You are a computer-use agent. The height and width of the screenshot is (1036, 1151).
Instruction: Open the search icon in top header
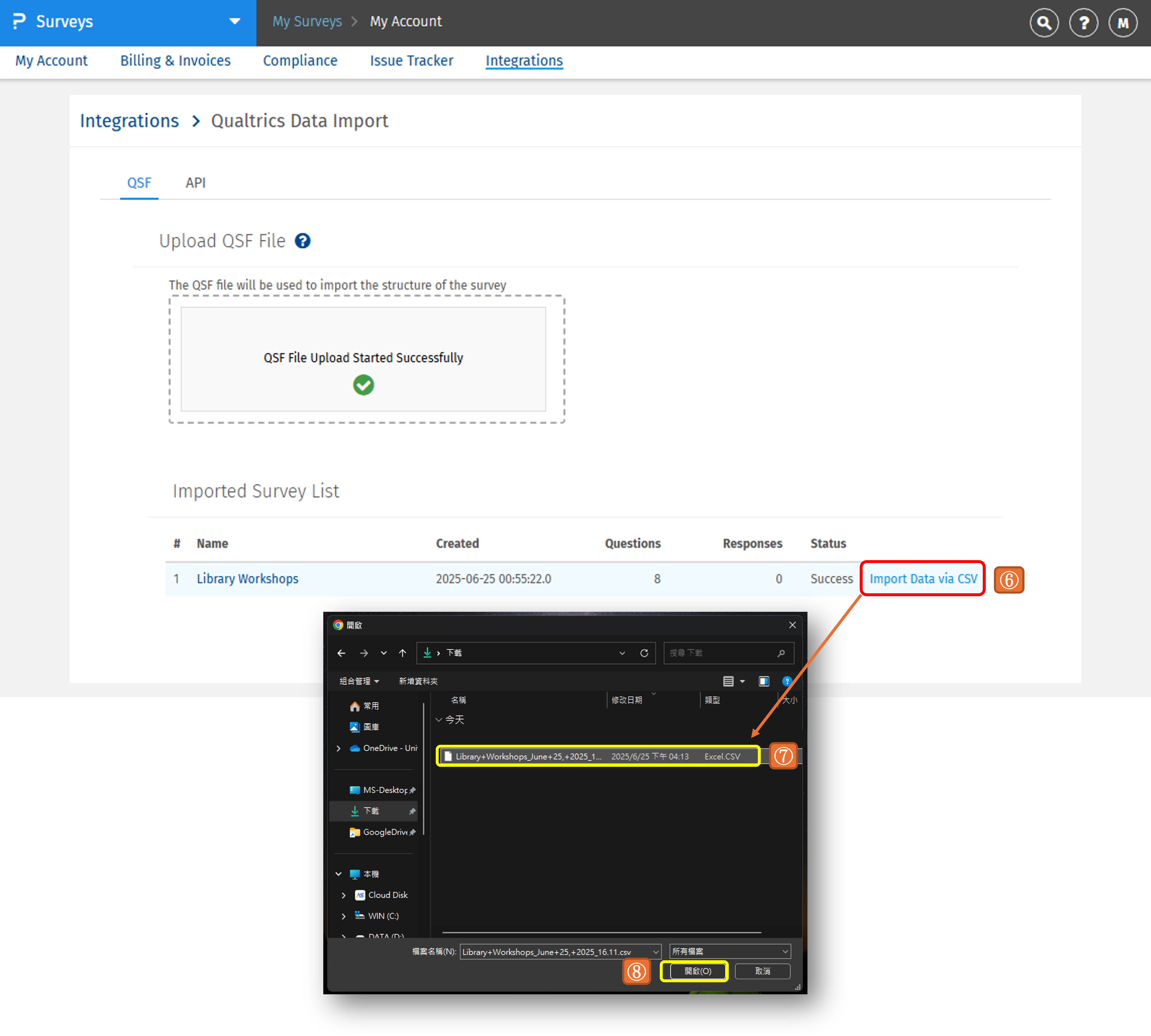point(1044,23)
